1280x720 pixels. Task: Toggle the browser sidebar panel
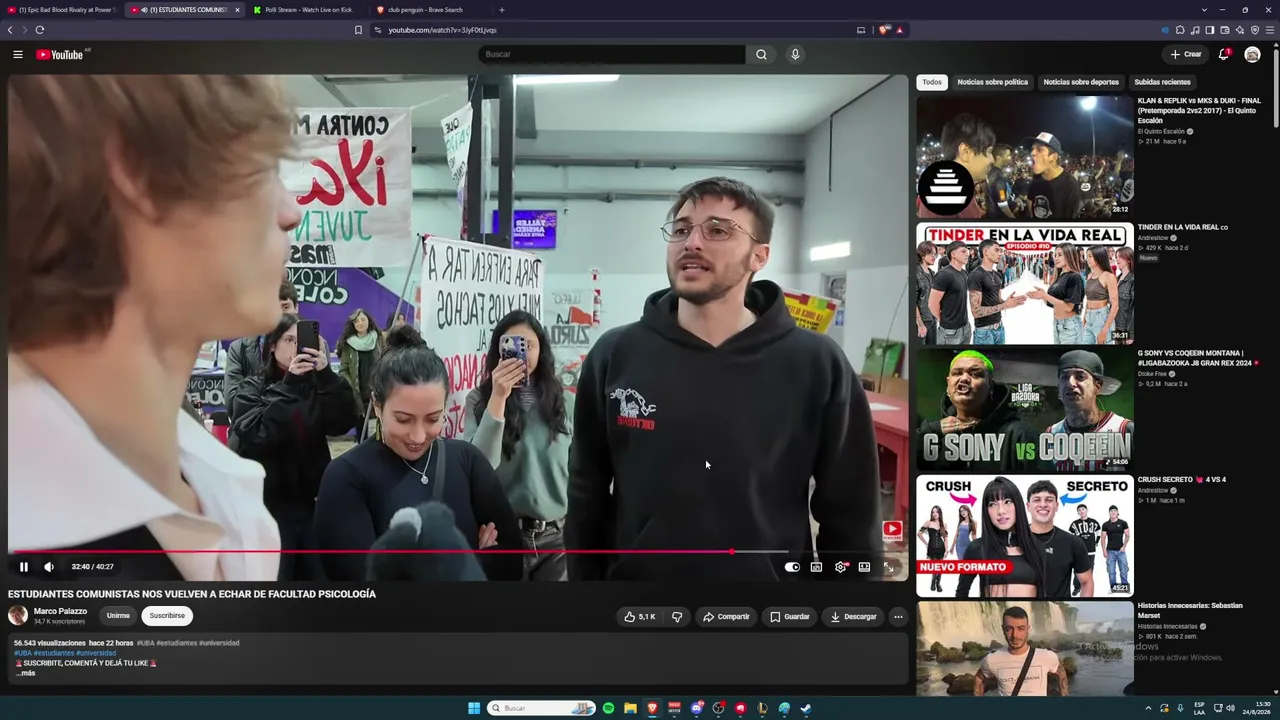1210,30
